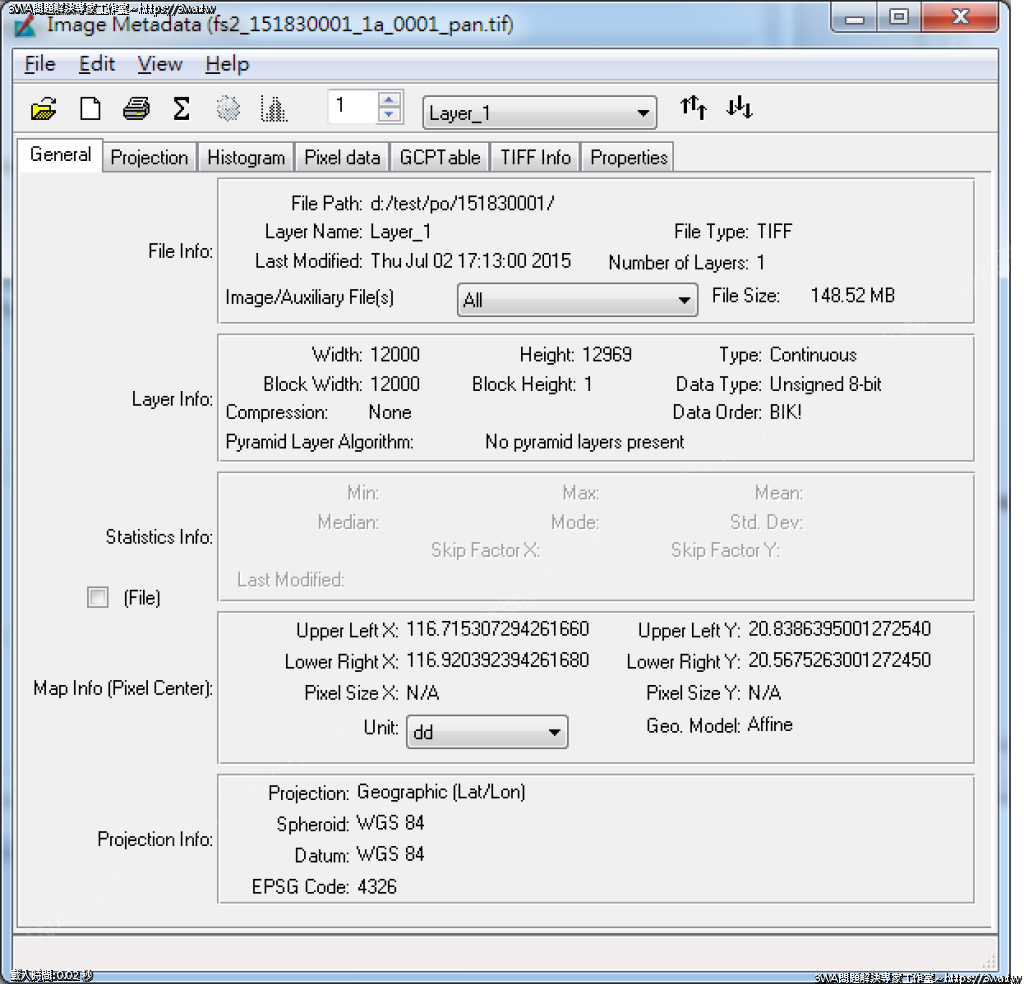The width and height of the screenshot is (1024, 984).
Task: Expand the Image/Auxiliary File(s) dropdown
Action: click(x=577, y=300)
